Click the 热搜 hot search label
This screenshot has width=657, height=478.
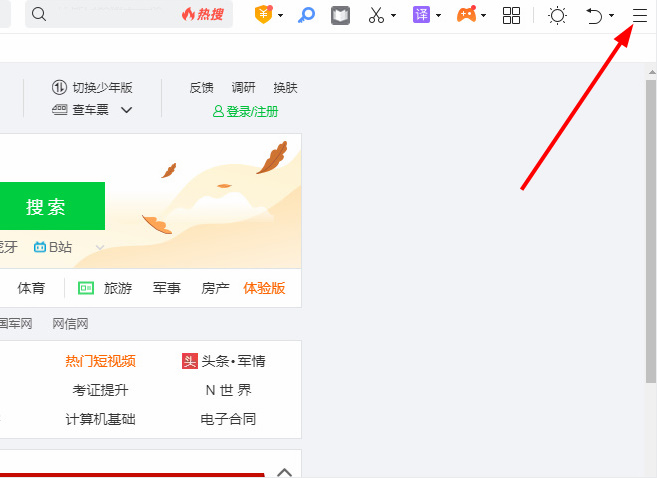[x=203, y=15]
